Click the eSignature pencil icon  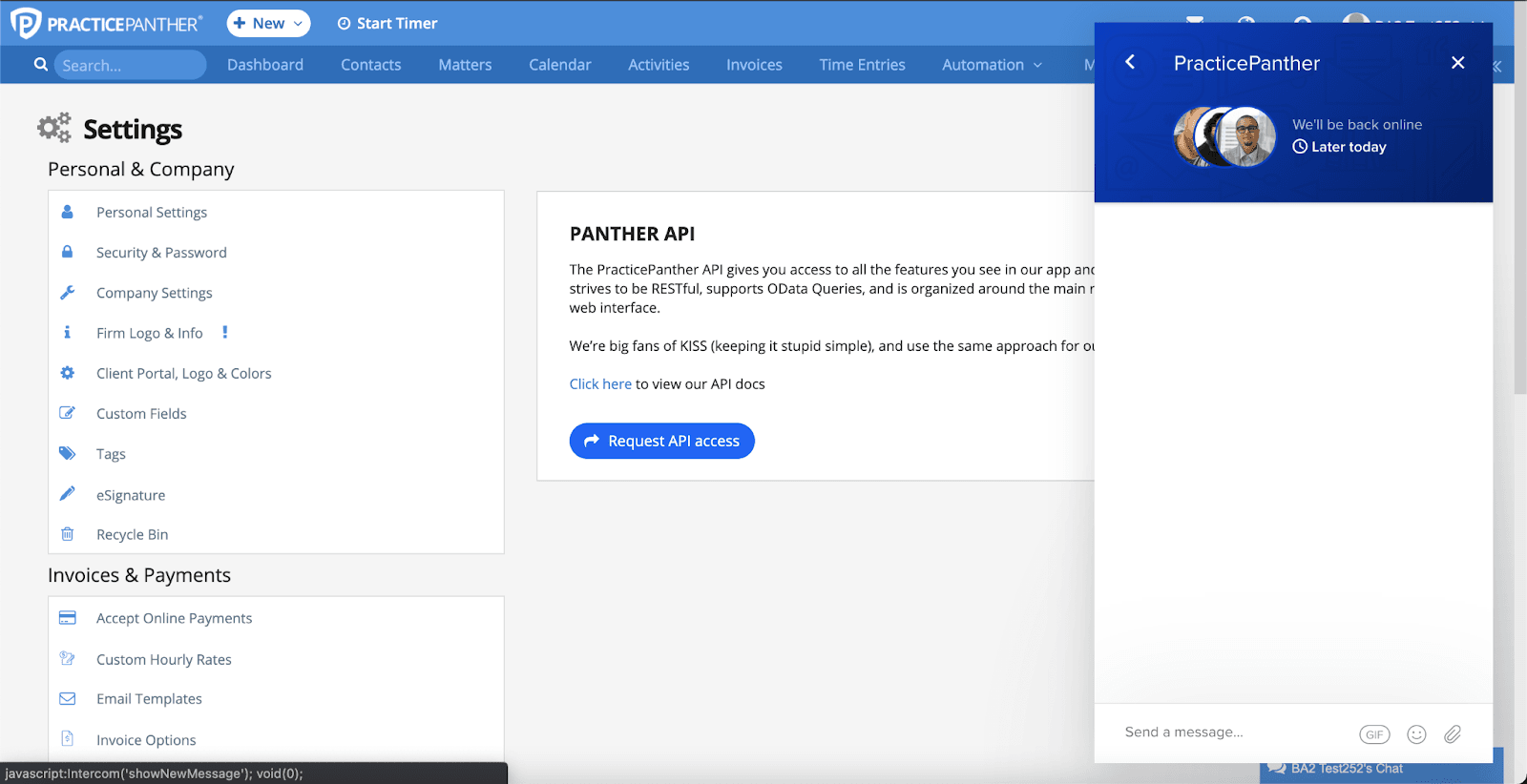click(67, 494)
